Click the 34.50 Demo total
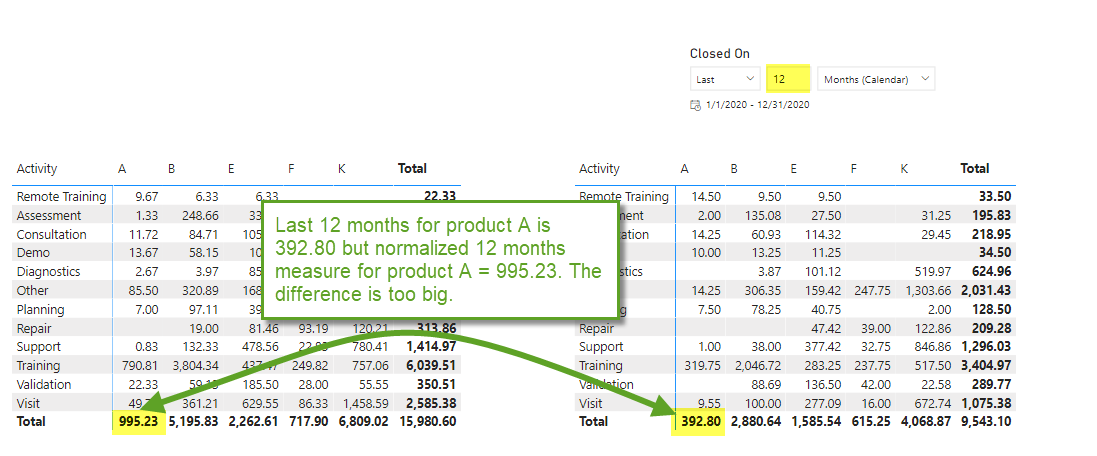This screenshot has height=456, width=1097. coord(996,252)
